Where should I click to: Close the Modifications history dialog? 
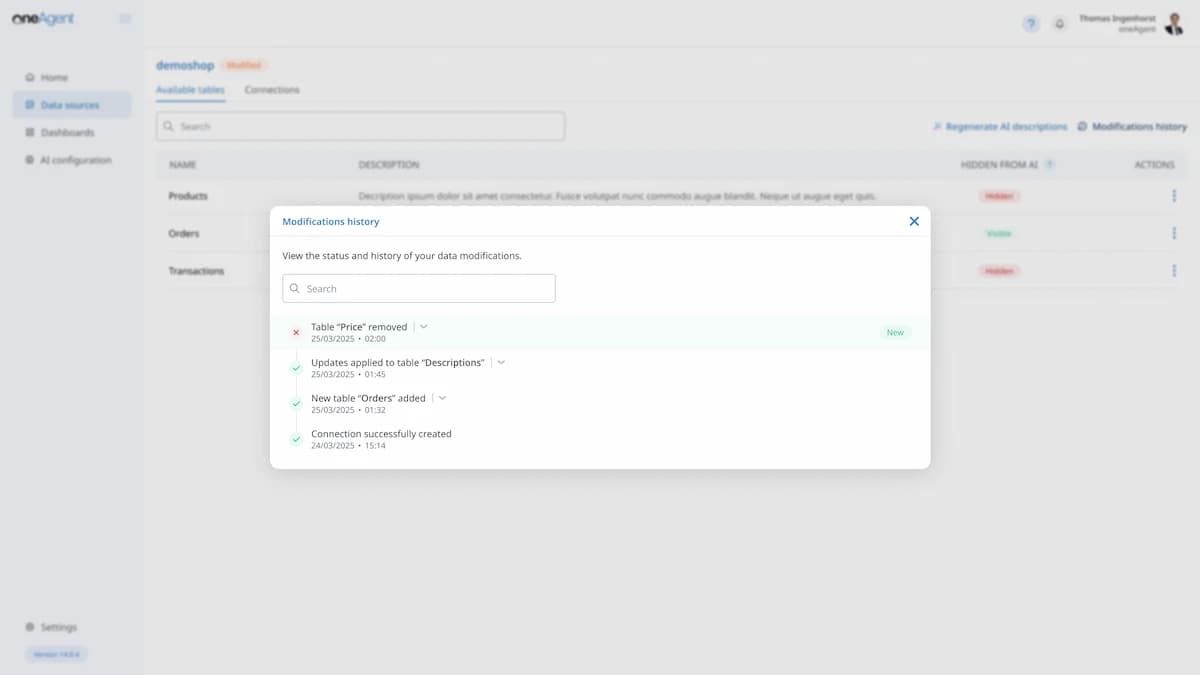click(913, 222)
